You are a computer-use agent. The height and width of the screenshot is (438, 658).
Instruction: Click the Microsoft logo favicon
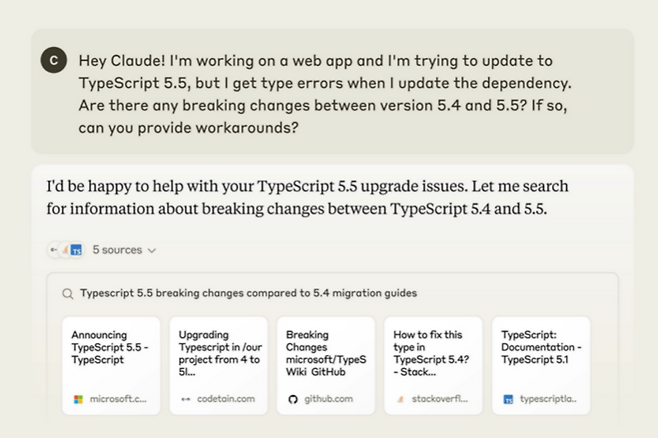coord(78,398)
